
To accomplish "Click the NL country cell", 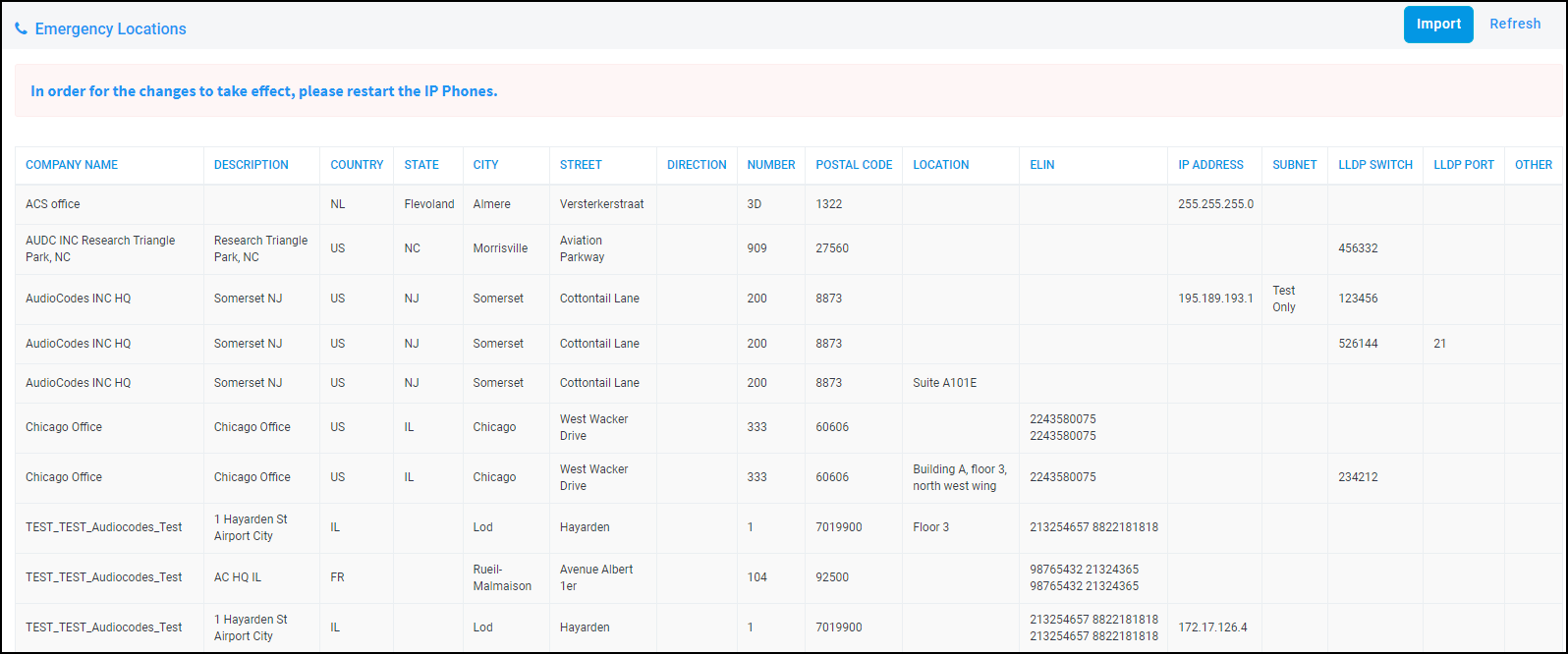I will 338,204.
